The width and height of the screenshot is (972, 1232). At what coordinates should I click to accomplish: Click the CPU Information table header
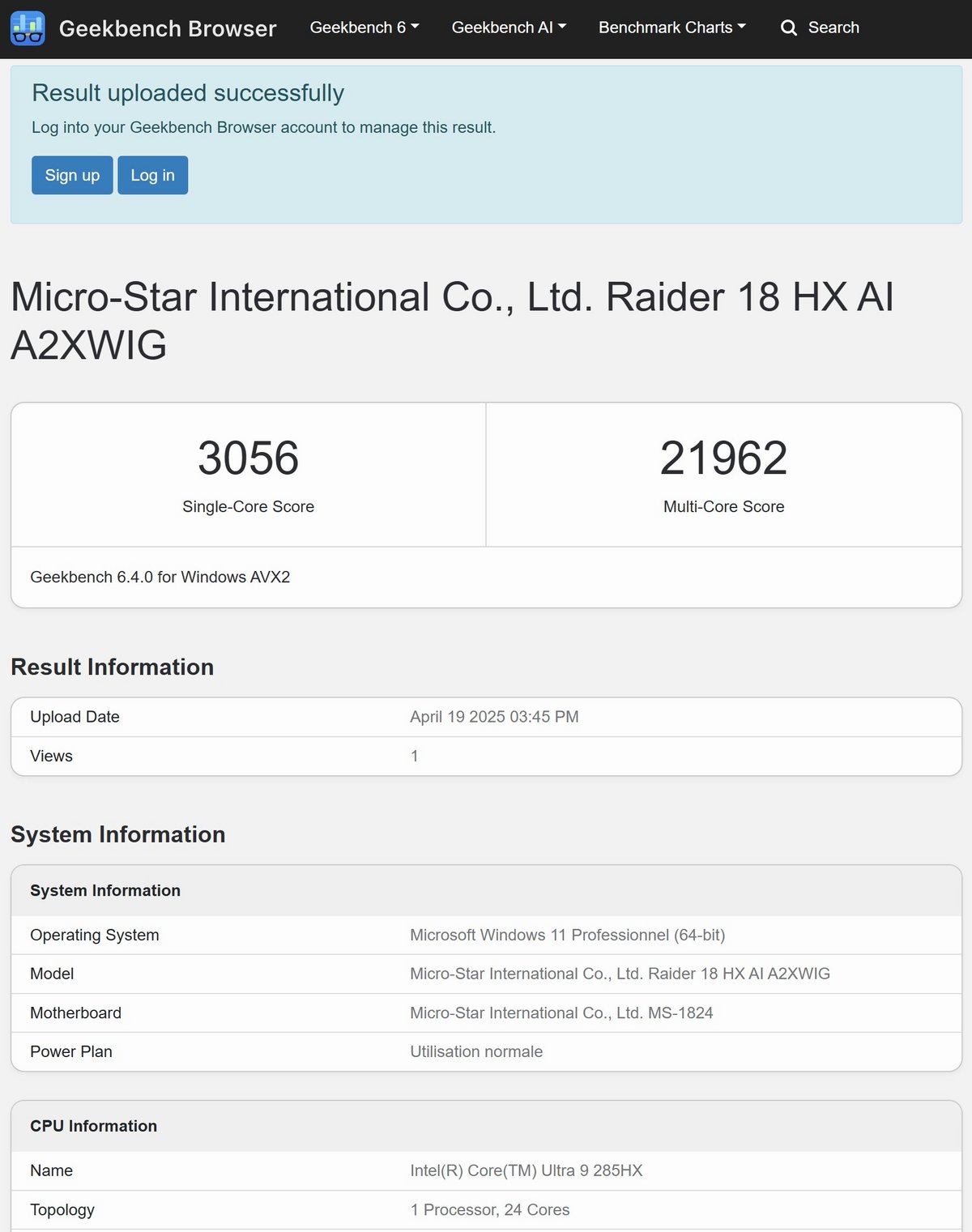[x=93, y=1126]
